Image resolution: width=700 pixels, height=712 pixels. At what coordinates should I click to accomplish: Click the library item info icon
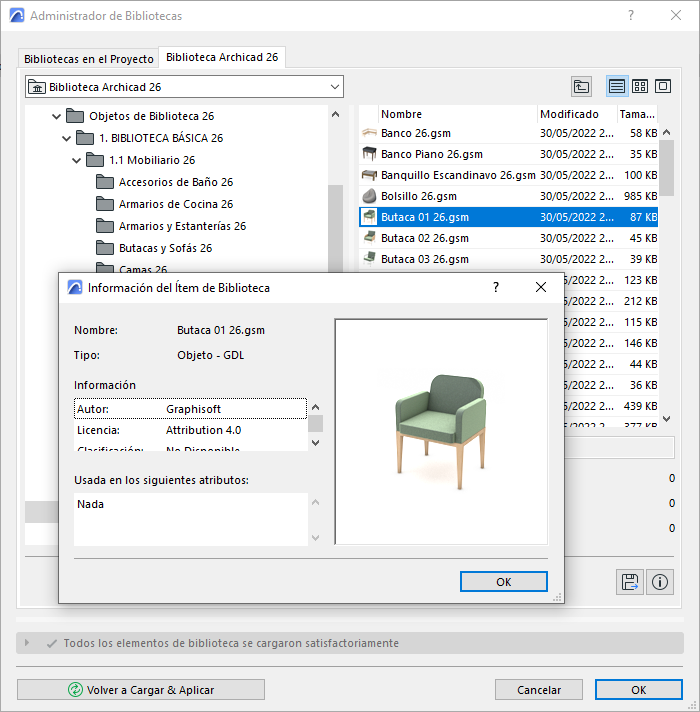point(660,582)
